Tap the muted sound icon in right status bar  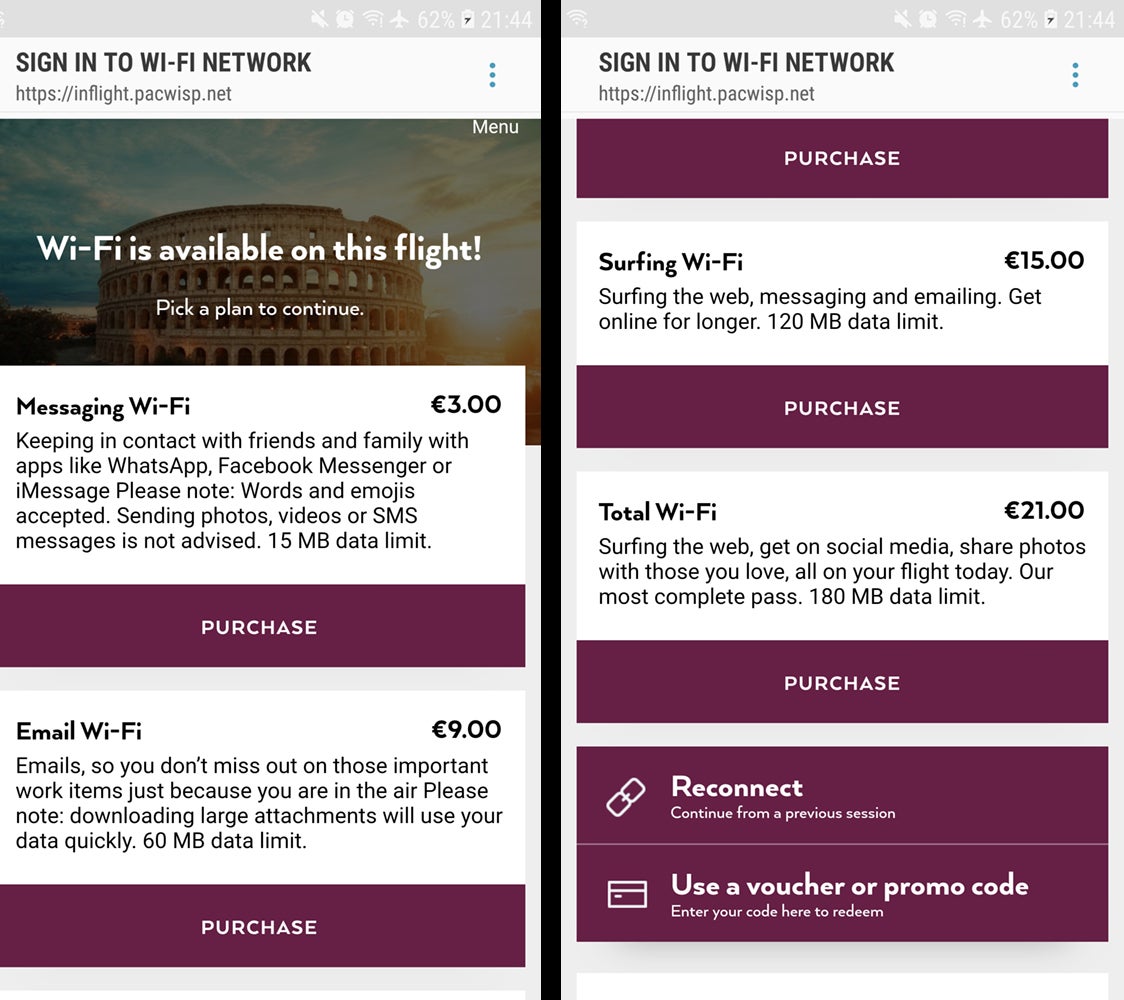900,19
